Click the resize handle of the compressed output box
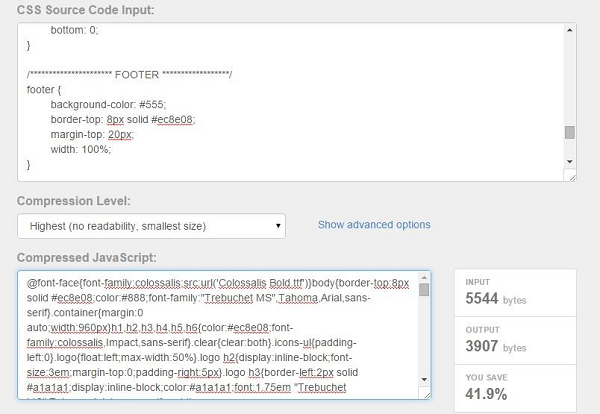The width and height of the screenshot is (600, 414). (x=425, y=394)
